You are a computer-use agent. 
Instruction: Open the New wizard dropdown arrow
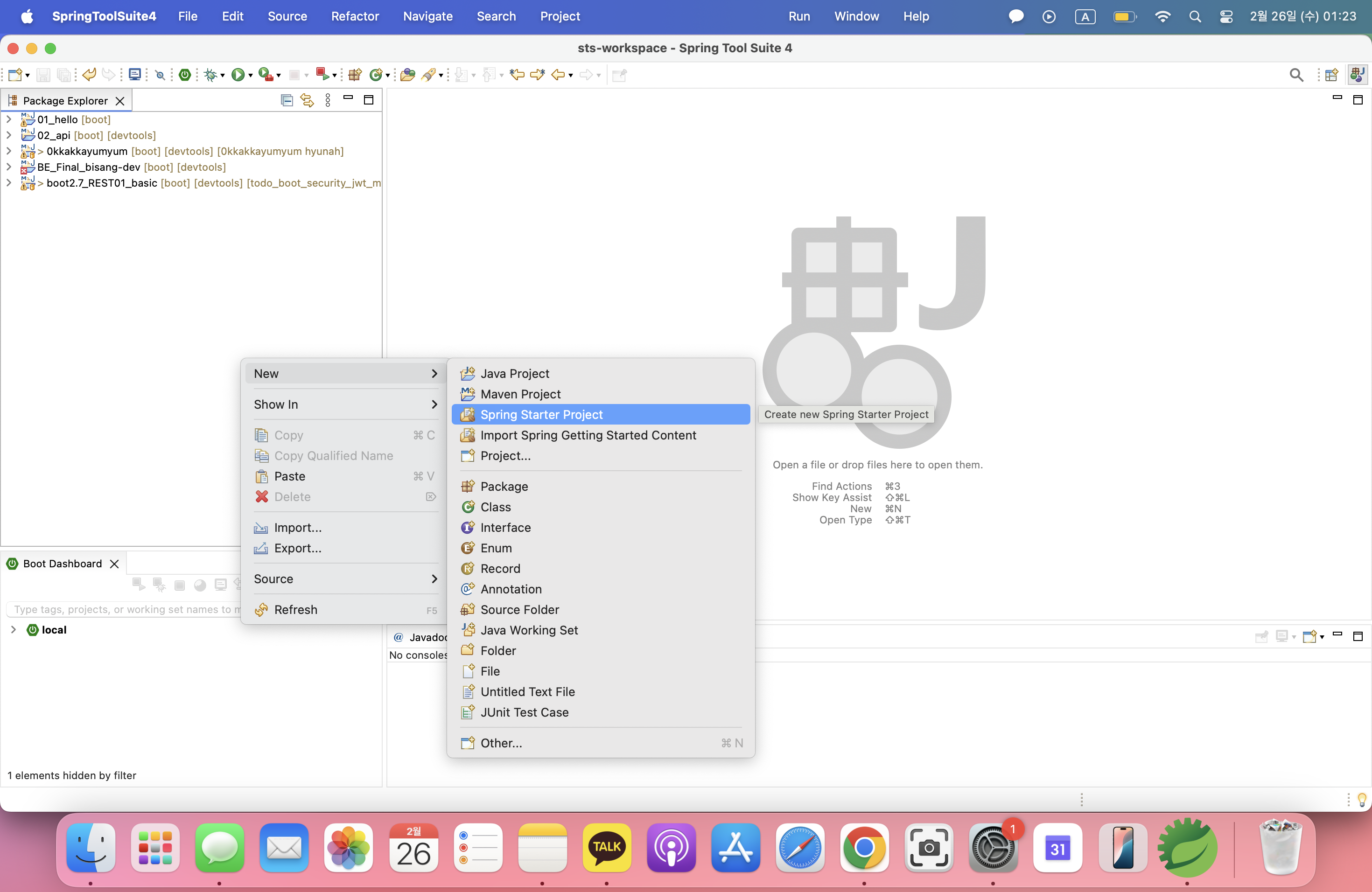[x=27, y=76]
